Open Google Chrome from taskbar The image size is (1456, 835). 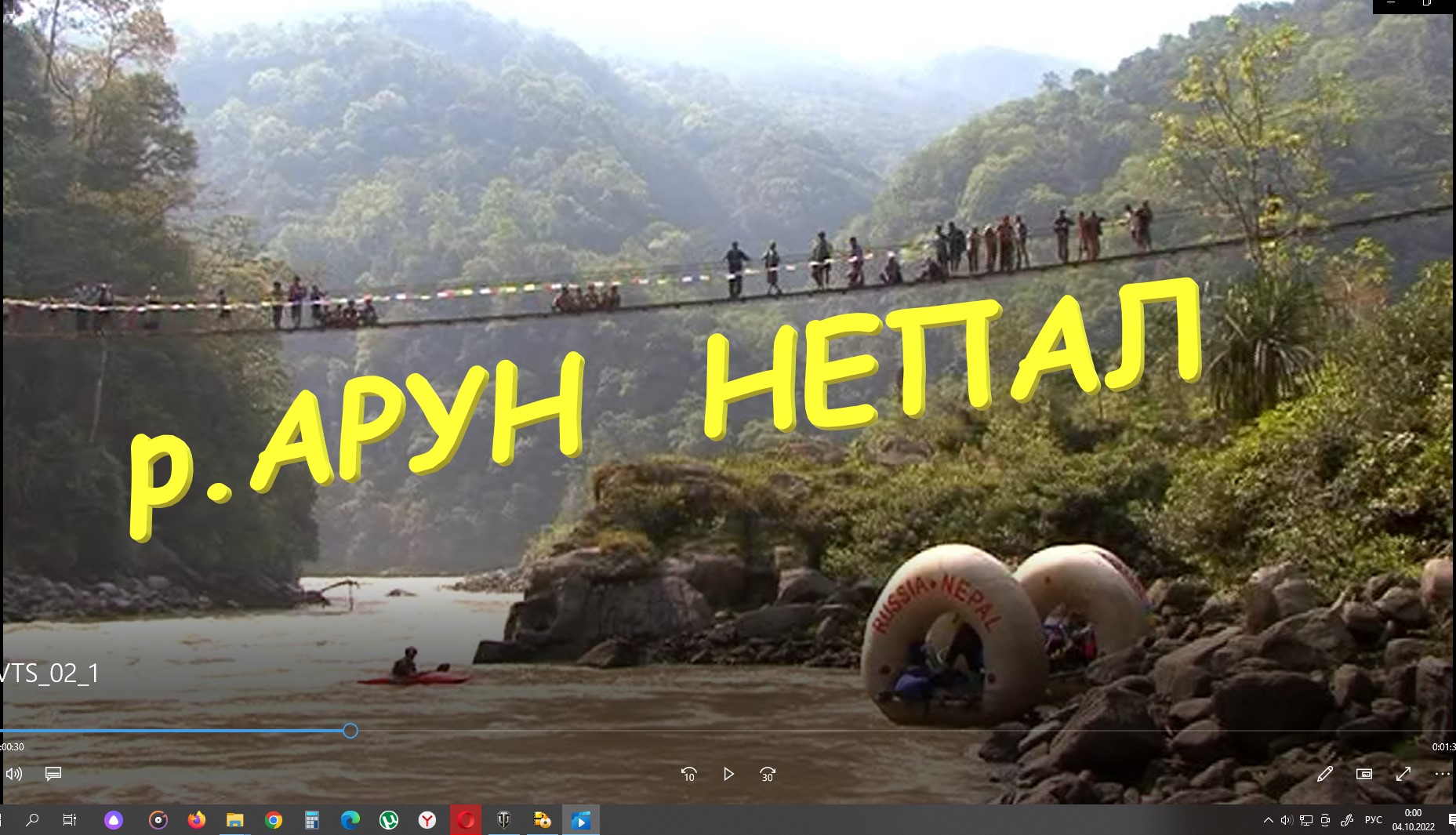pos(273,820)
